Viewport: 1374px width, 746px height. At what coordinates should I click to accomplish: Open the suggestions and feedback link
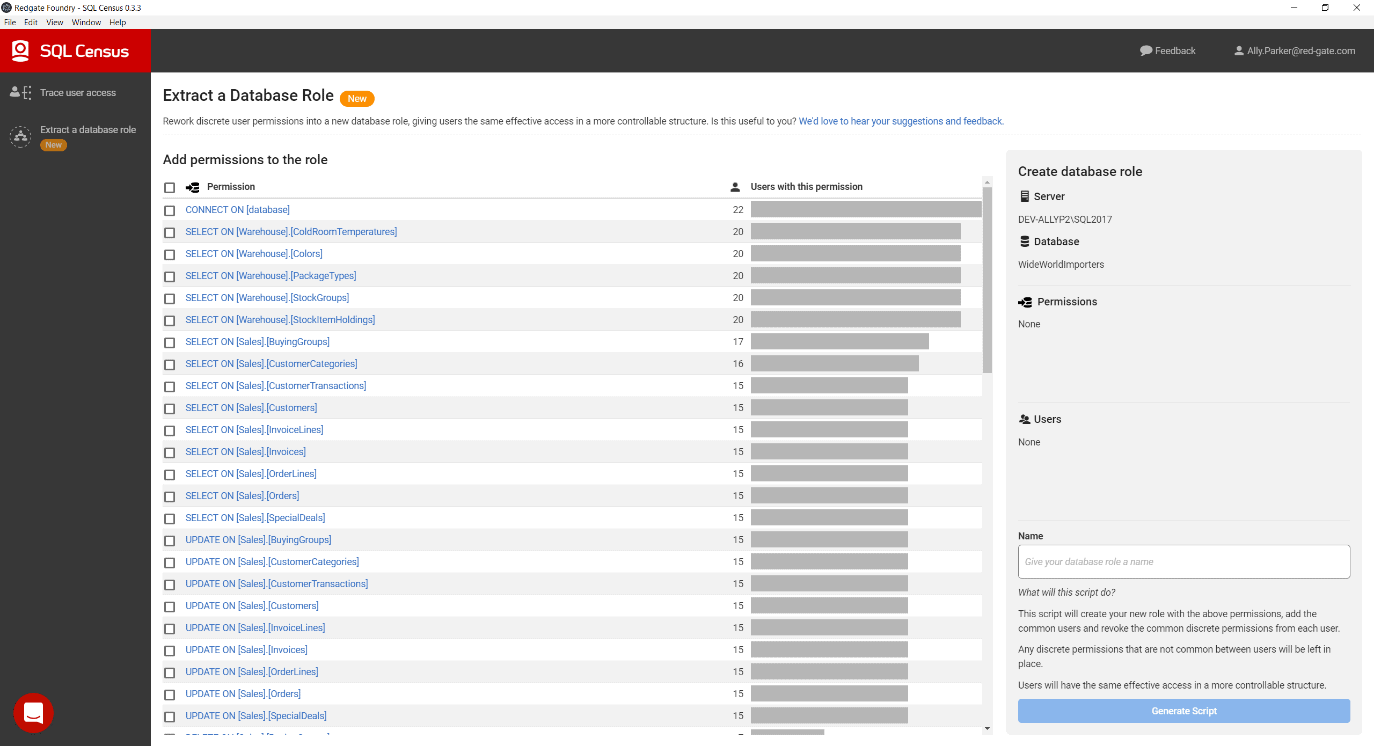click(x=901, y=121)
